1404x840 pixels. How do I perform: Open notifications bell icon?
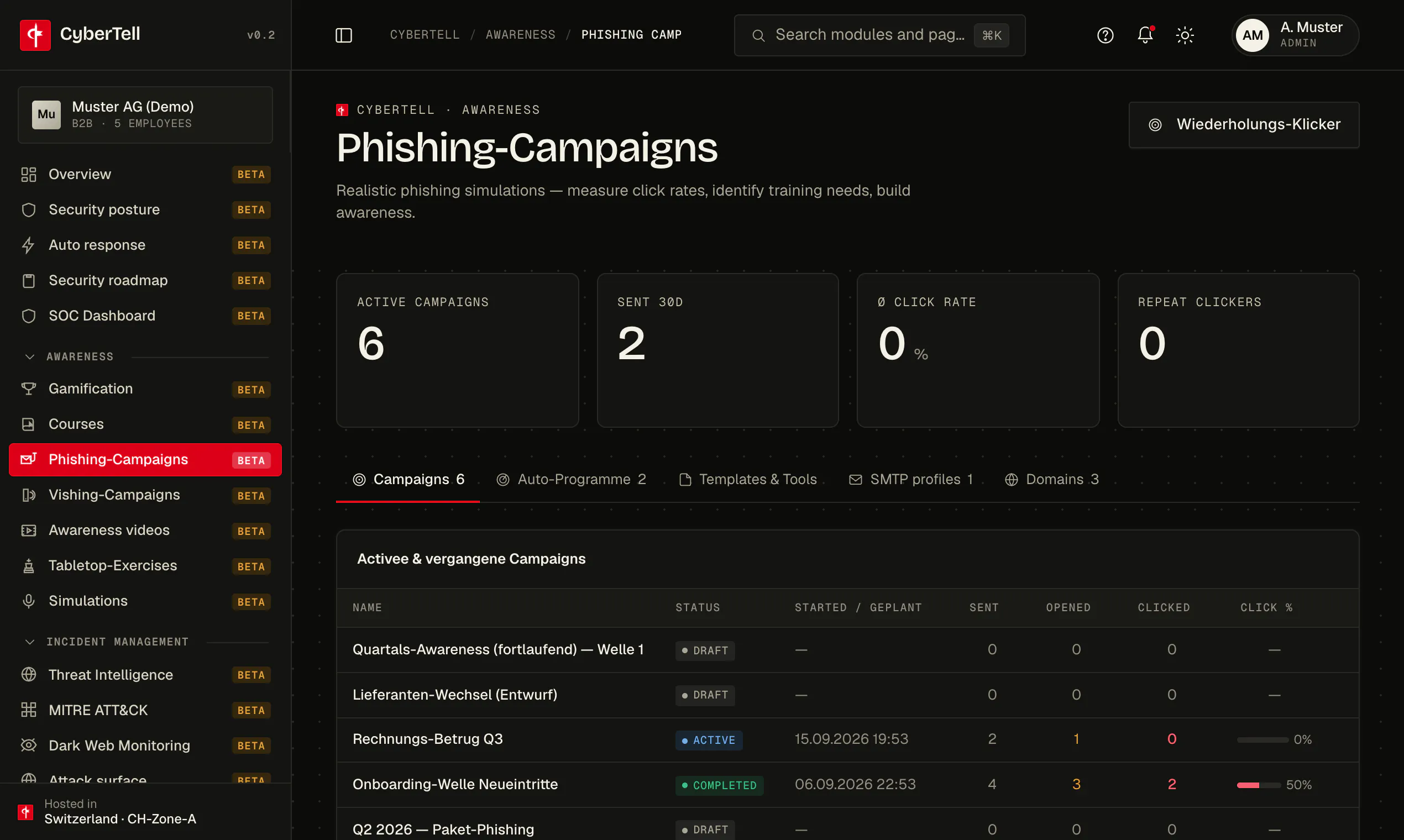(x=1145, y=35)
